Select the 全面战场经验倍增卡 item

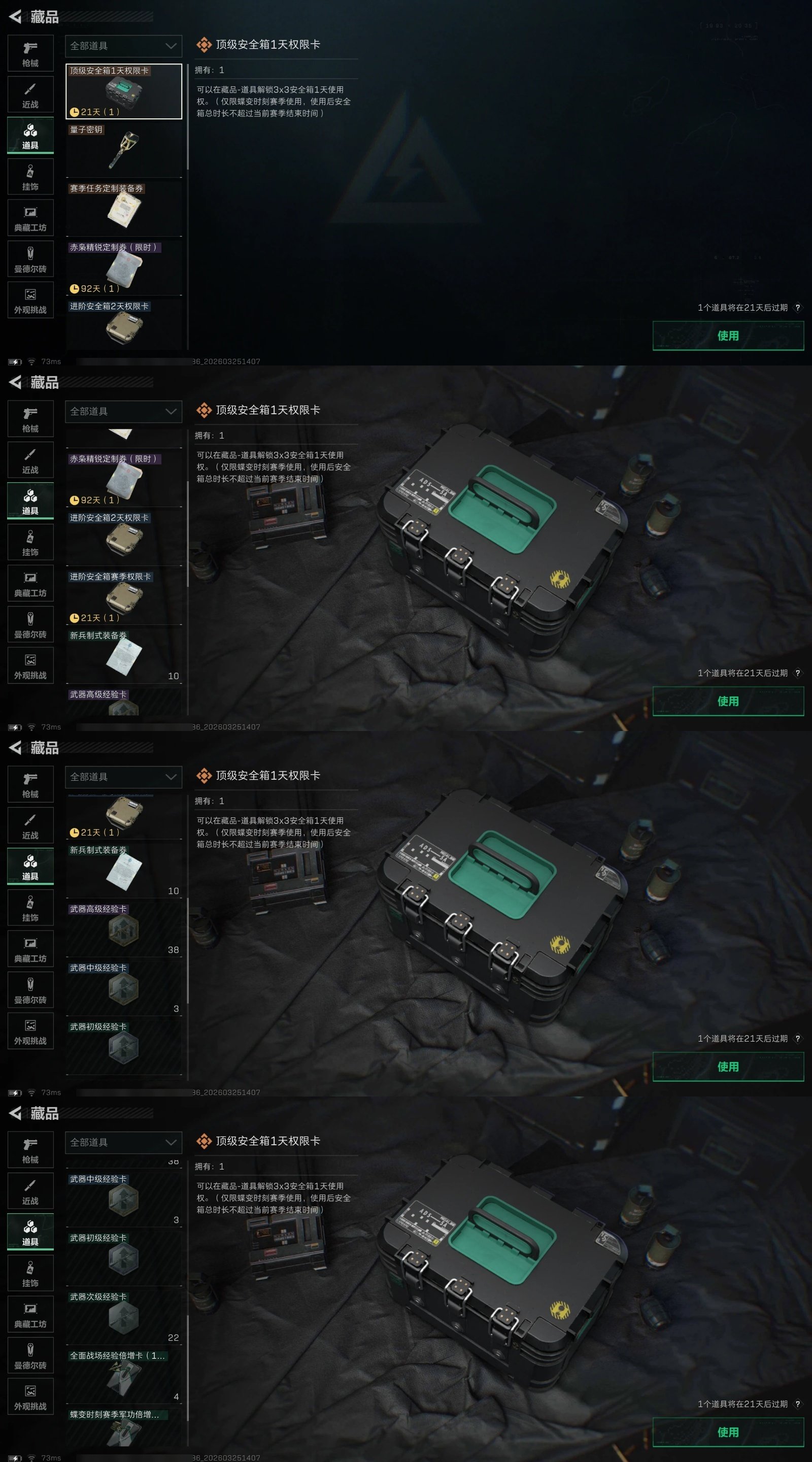pyautogui.click(x=124, y=1376)
